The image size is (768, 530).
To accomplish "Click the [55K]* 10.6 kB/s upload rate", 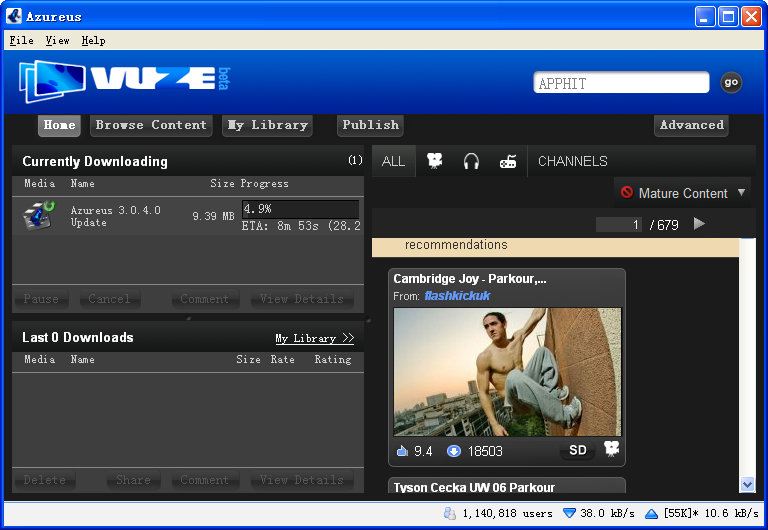I will 711,513.
